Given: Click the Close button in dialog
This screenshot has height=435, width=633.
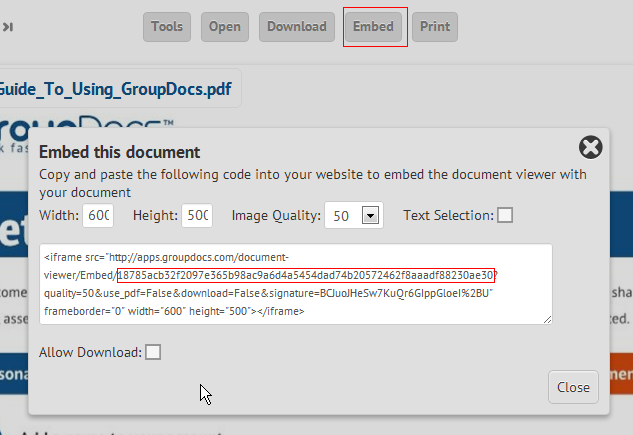Looking at the screenshot, I should tap(573, 387).
